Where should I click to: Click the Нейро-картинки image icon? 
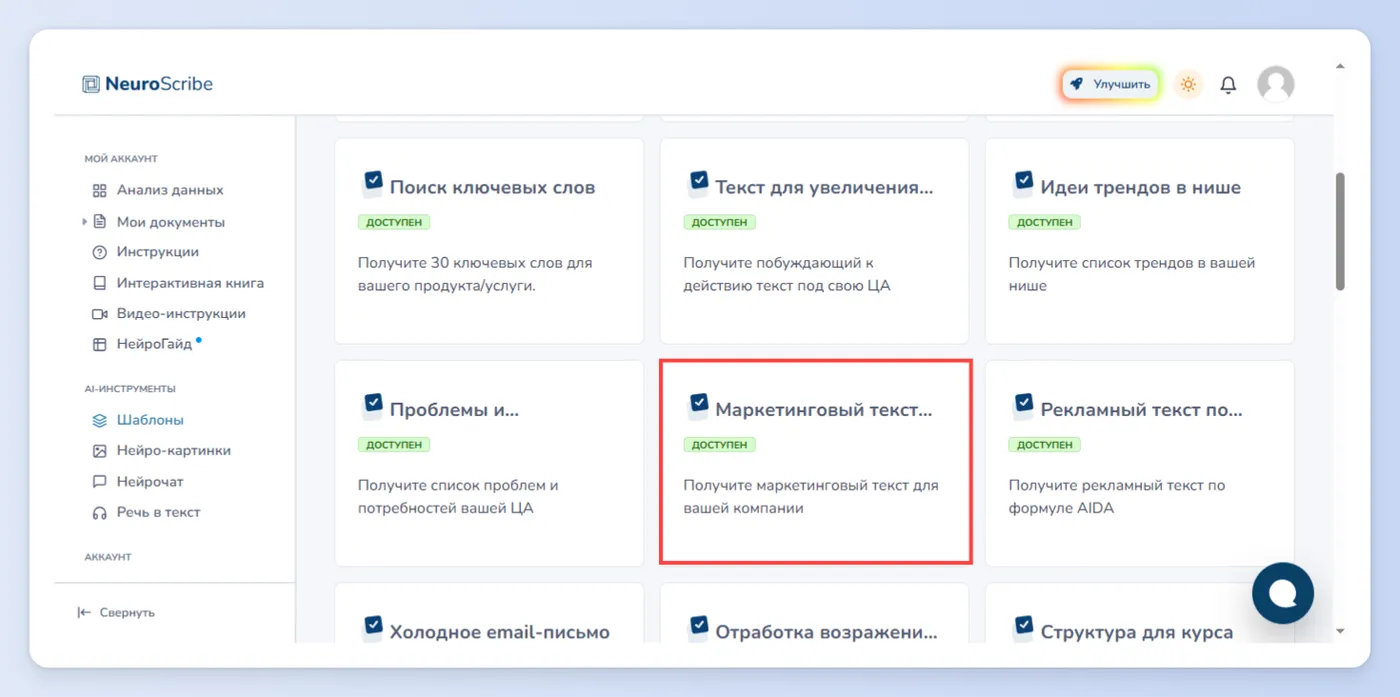point(99,450)
